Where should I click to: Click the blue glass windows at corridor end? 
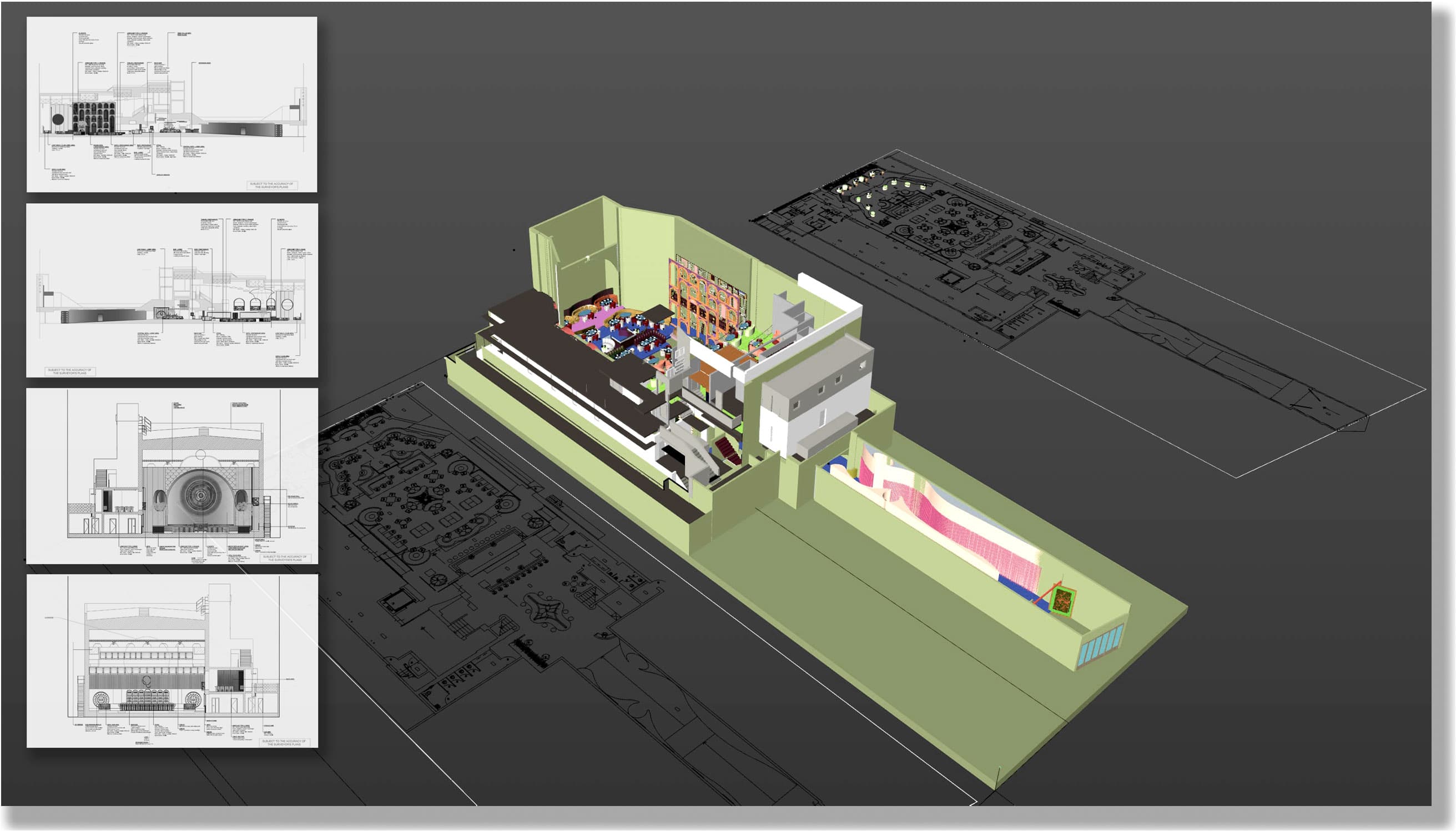coord(1100,646)
